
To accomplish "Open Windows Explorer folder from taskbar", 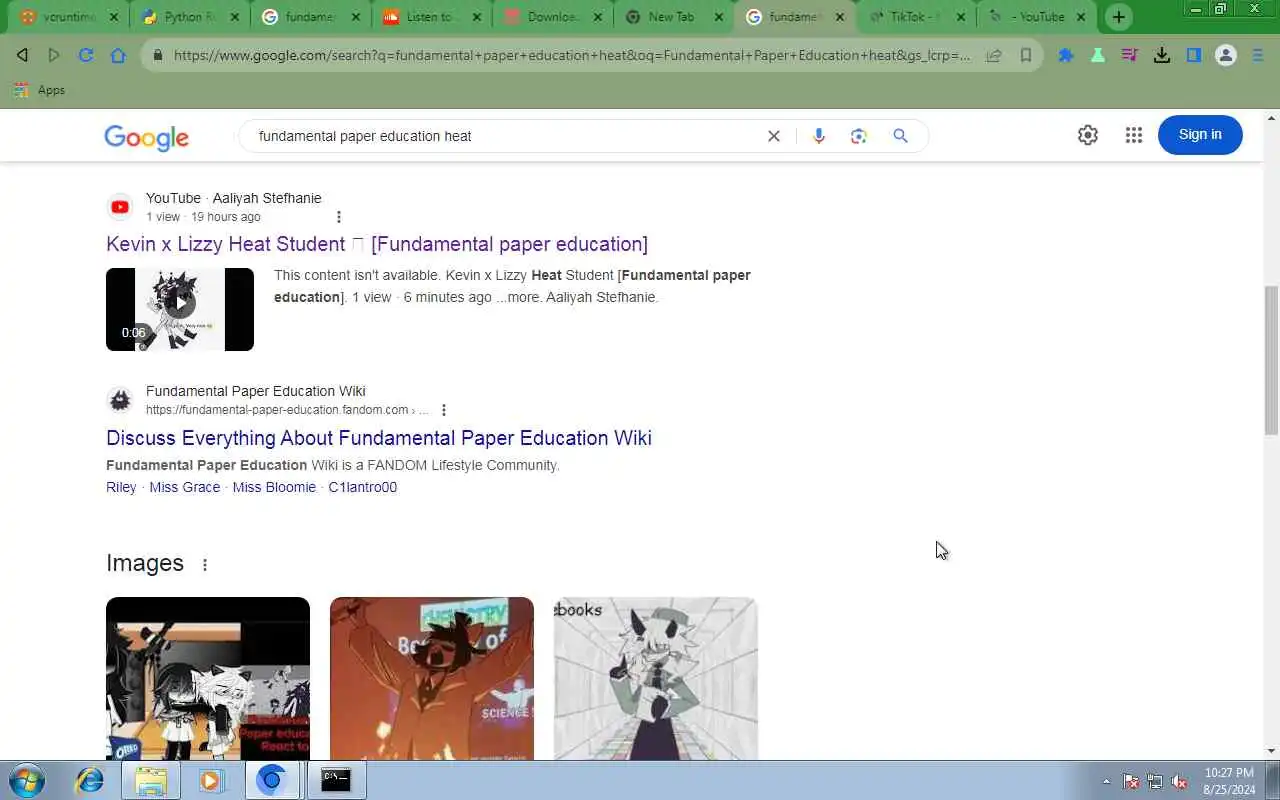I will pyautogui.click(x=151, y=780).
